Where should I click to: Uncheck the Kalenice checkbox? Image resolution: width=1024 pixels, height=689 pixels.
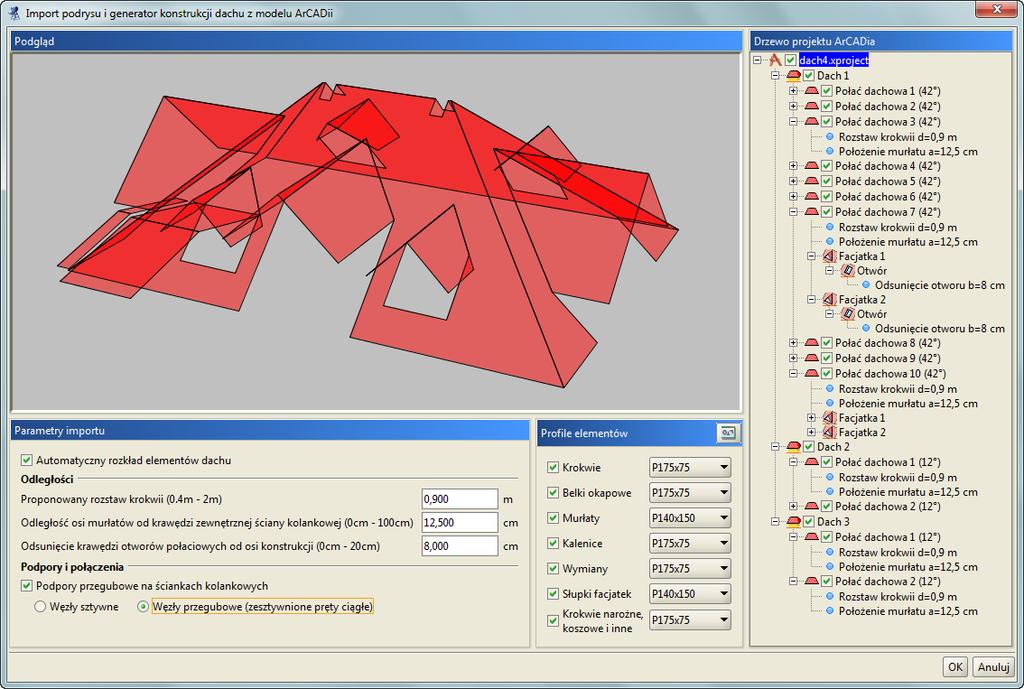[553, 543]
